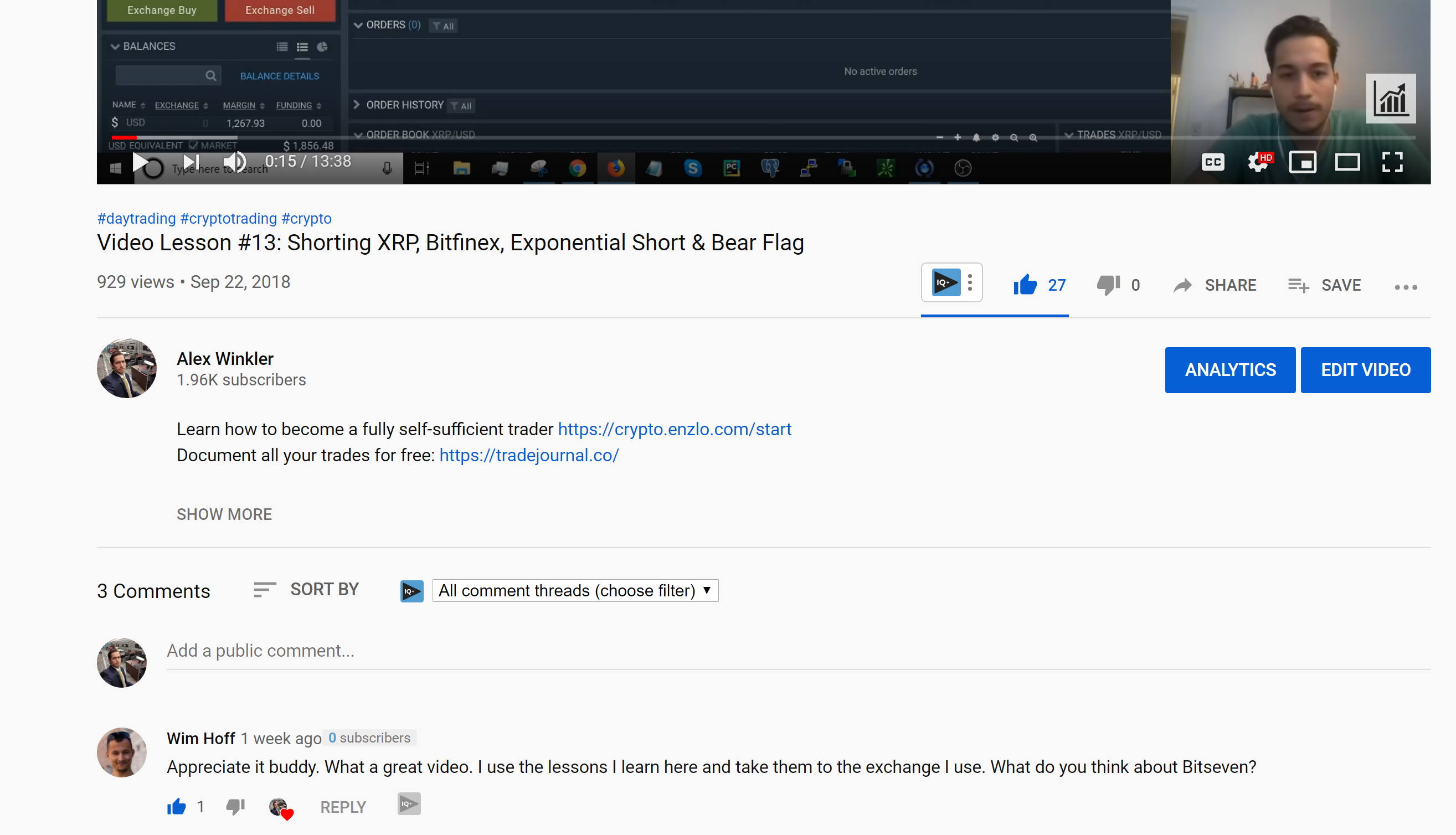Skip to the next video

[189, 161]
